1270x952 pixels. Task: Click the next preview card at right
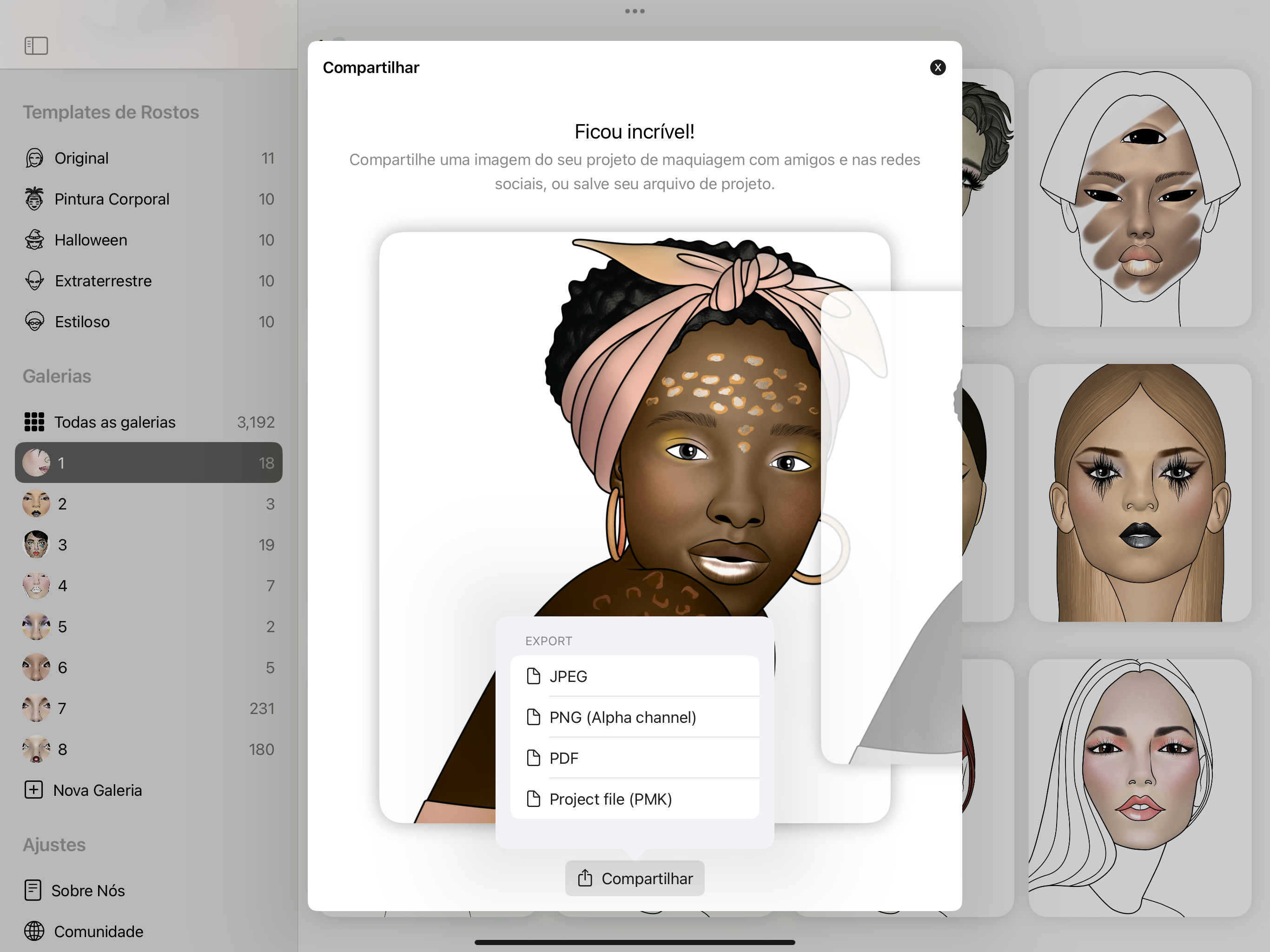[892, 527]
